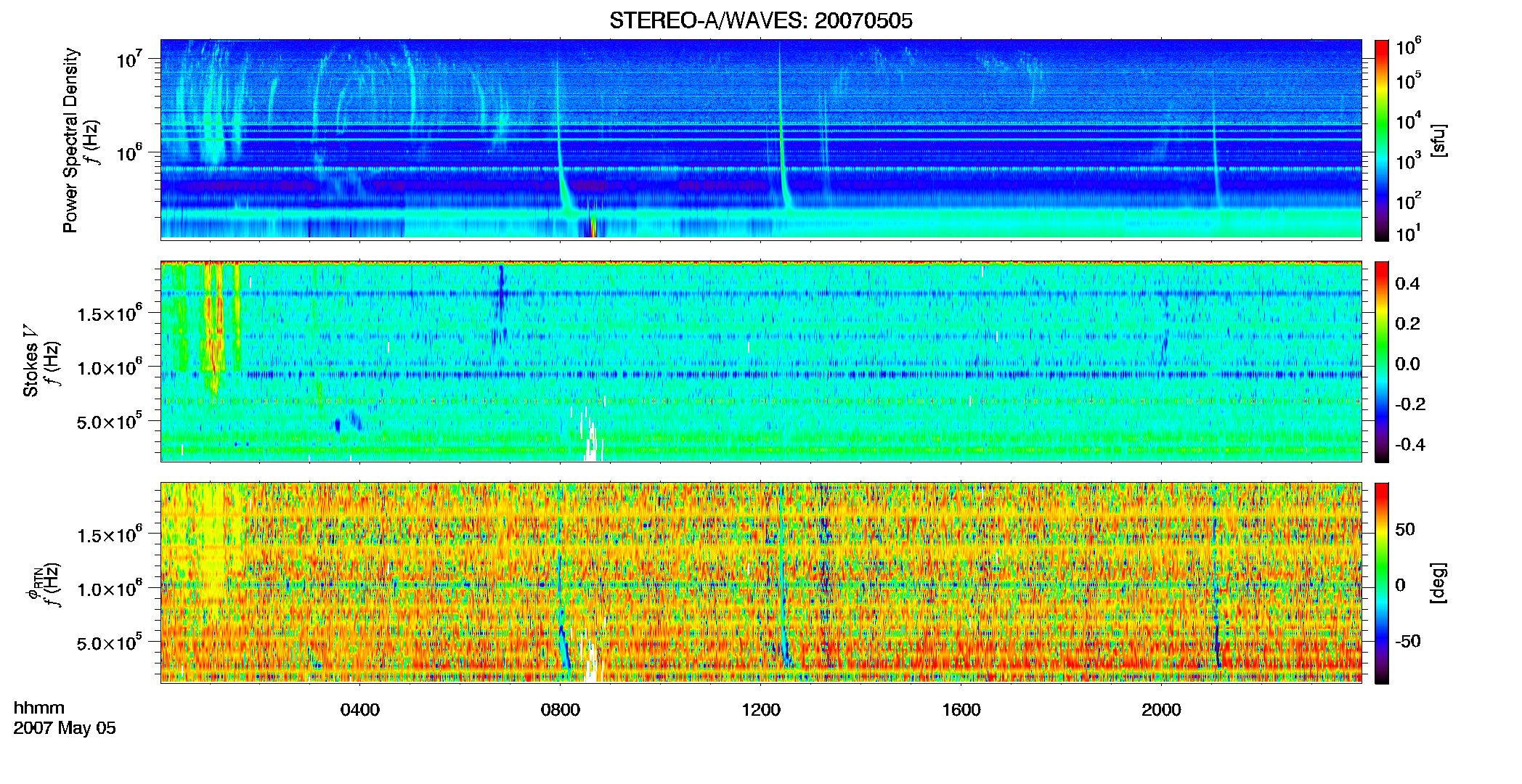Click the 10^3 value on sfu color bar

1409,161
